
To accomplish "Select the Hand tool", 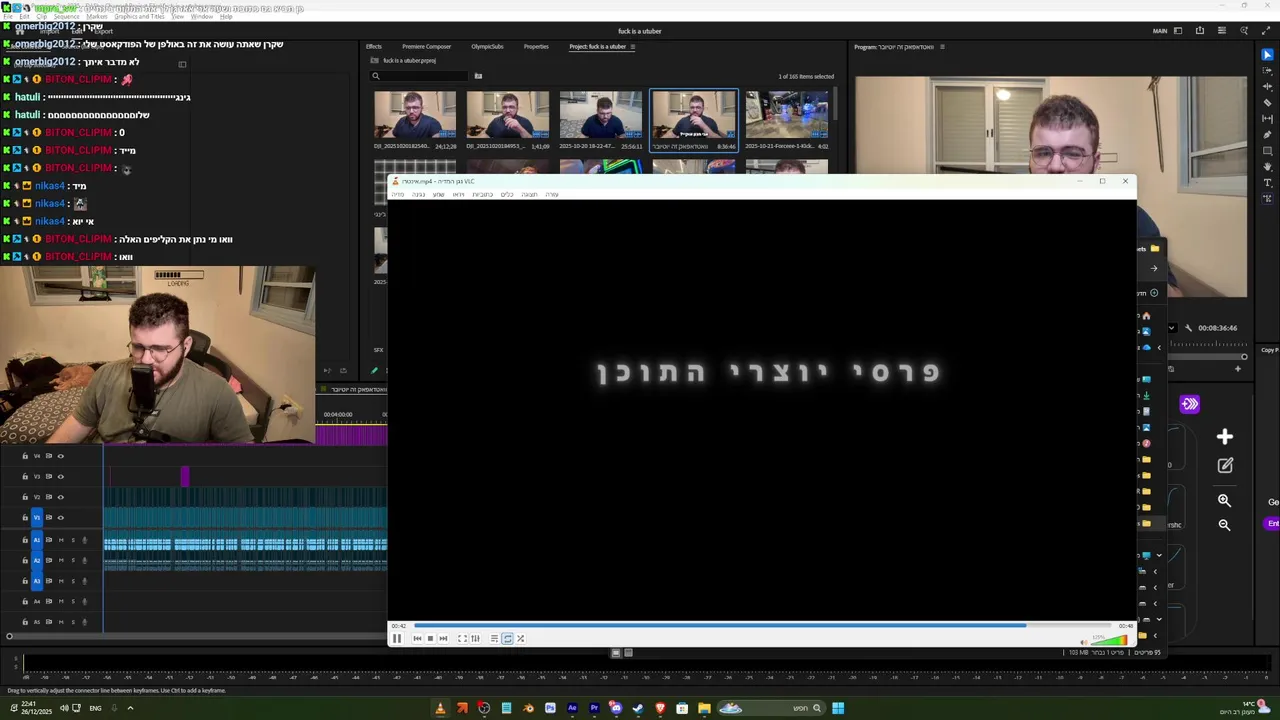I will [x=1268, y=167].
